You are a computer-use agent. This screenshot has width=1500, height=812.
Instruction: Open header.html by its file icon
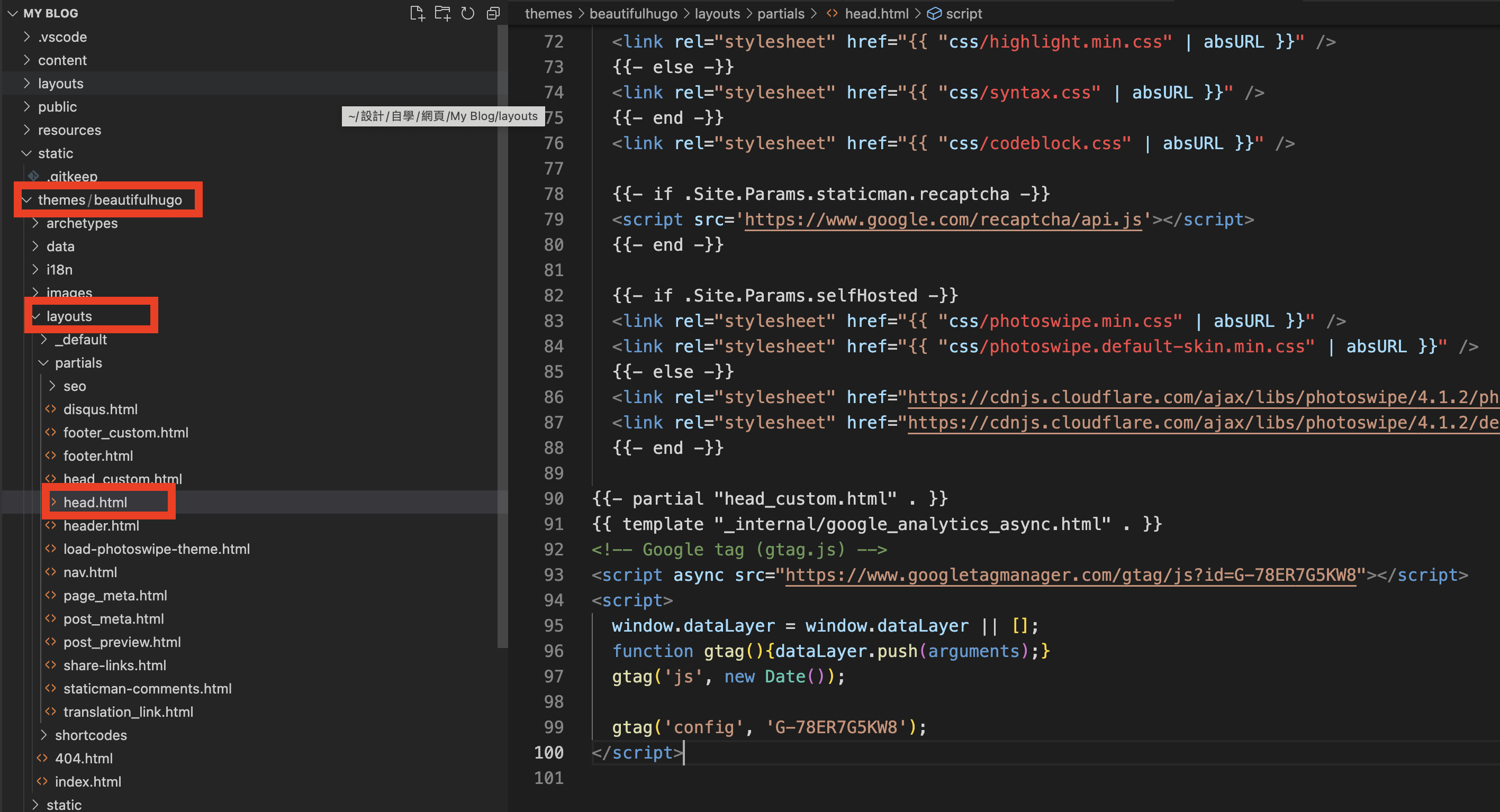point(51,526)
